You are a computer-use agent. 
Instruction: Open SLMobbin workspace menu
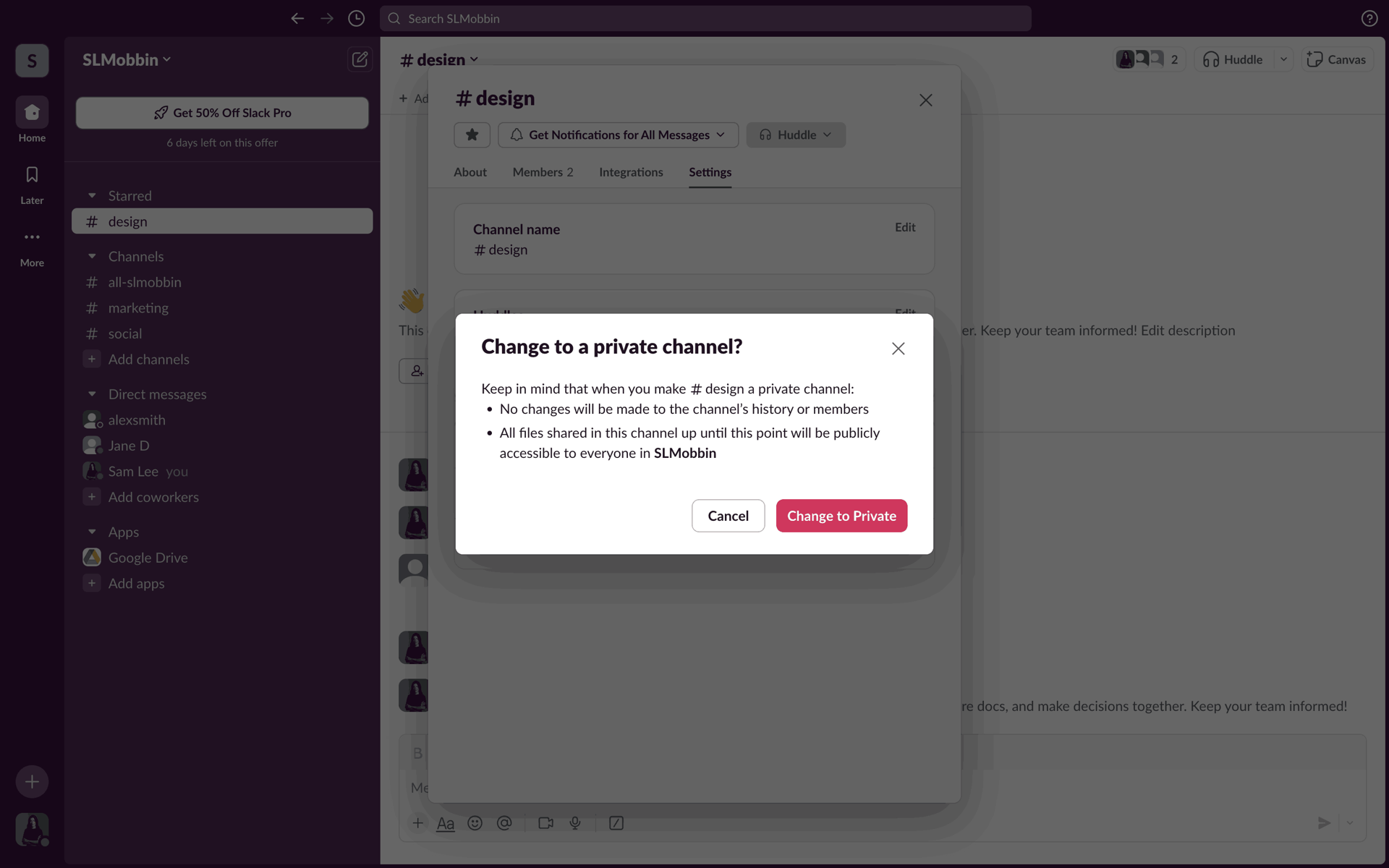click(x=127, y=60)
